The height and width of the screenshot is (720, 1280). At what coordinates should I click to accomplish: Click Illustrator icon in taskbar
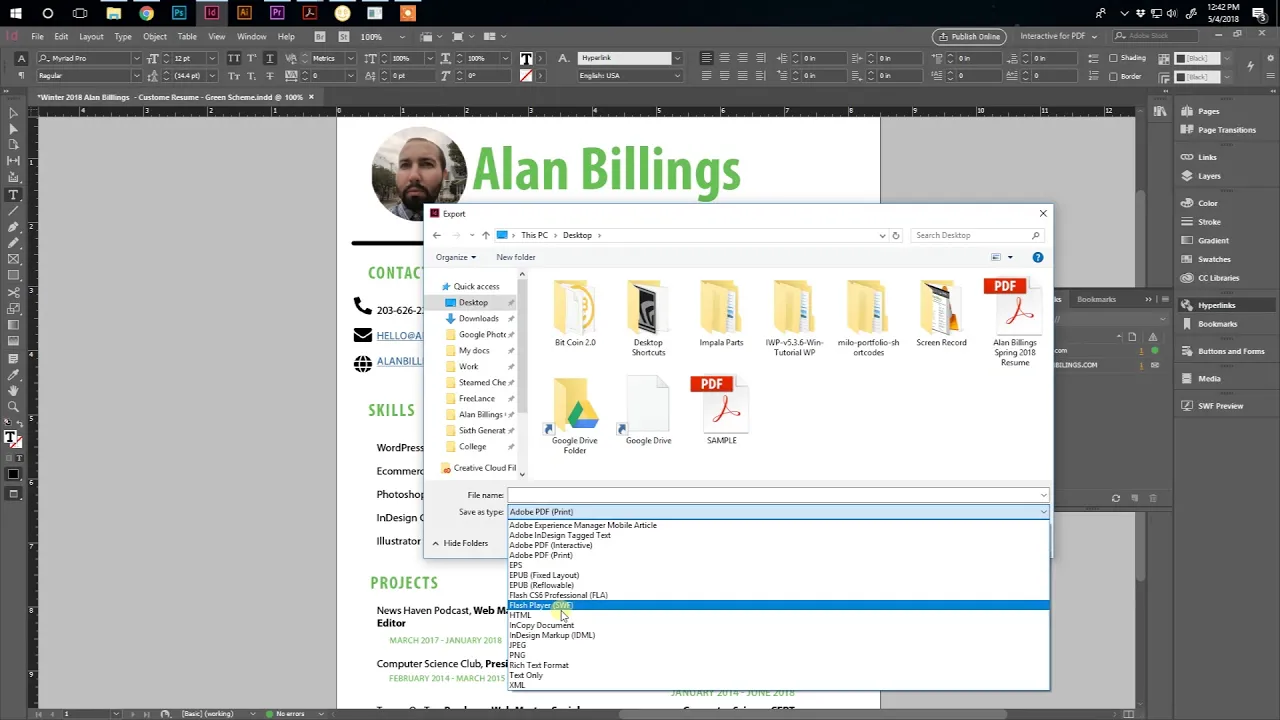(x=244, y=13)
